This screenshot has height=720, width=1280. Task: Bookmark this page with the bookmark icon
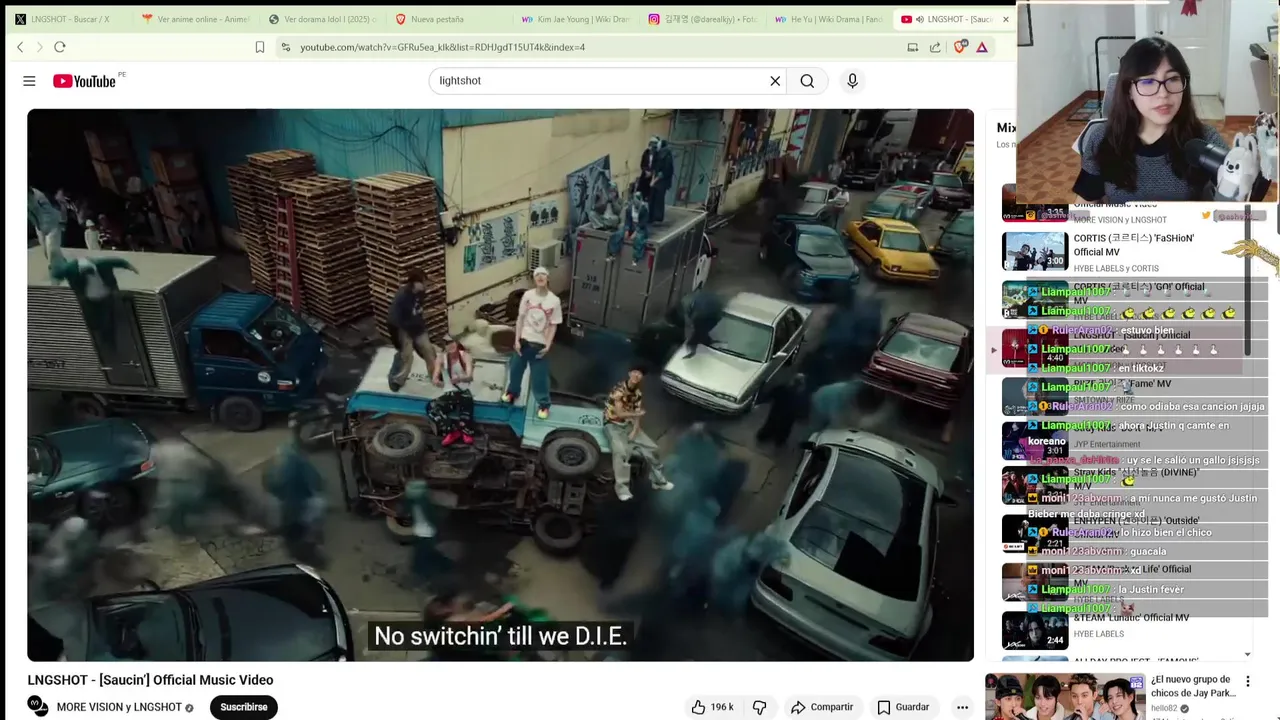[260, 47]
